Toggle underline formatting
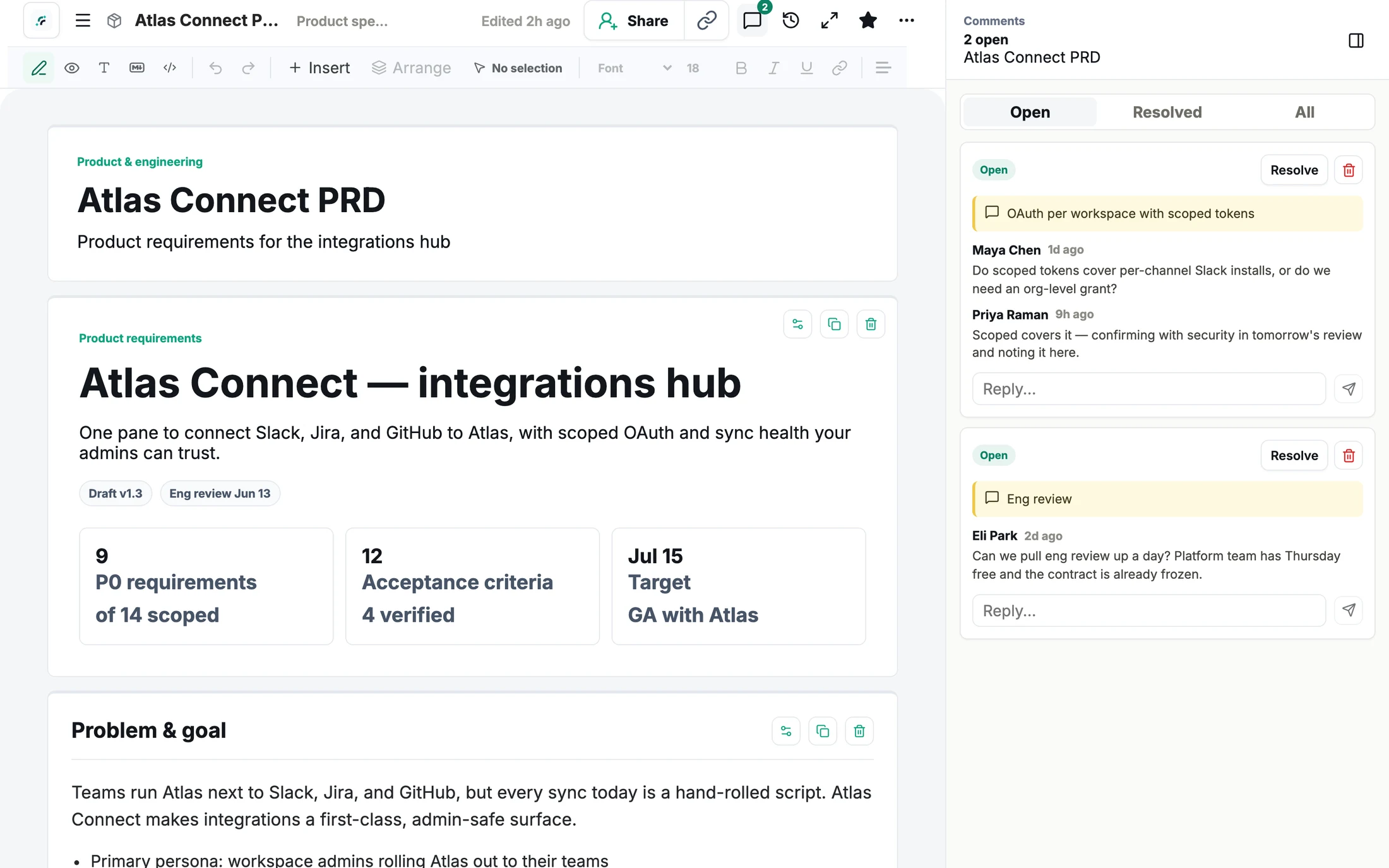Image resolution: width=1389 pixels, height=868 pixels. 806,68
